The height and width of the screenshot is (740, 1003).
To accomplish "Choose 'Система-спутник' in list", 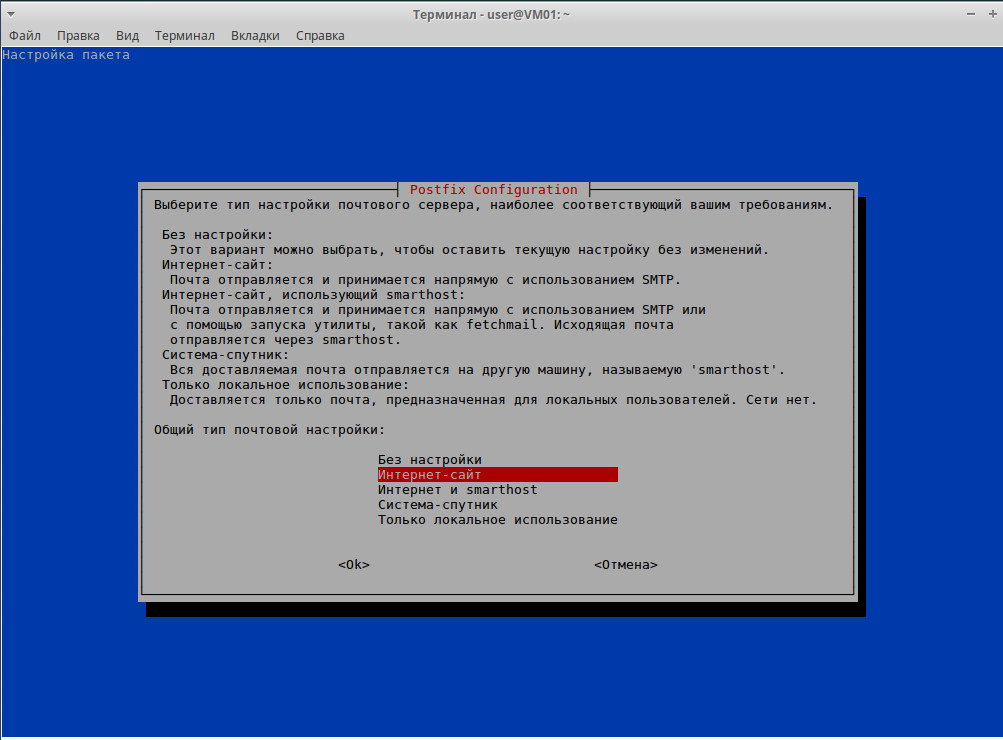I will pyautogui.click(x=438, y=505).
